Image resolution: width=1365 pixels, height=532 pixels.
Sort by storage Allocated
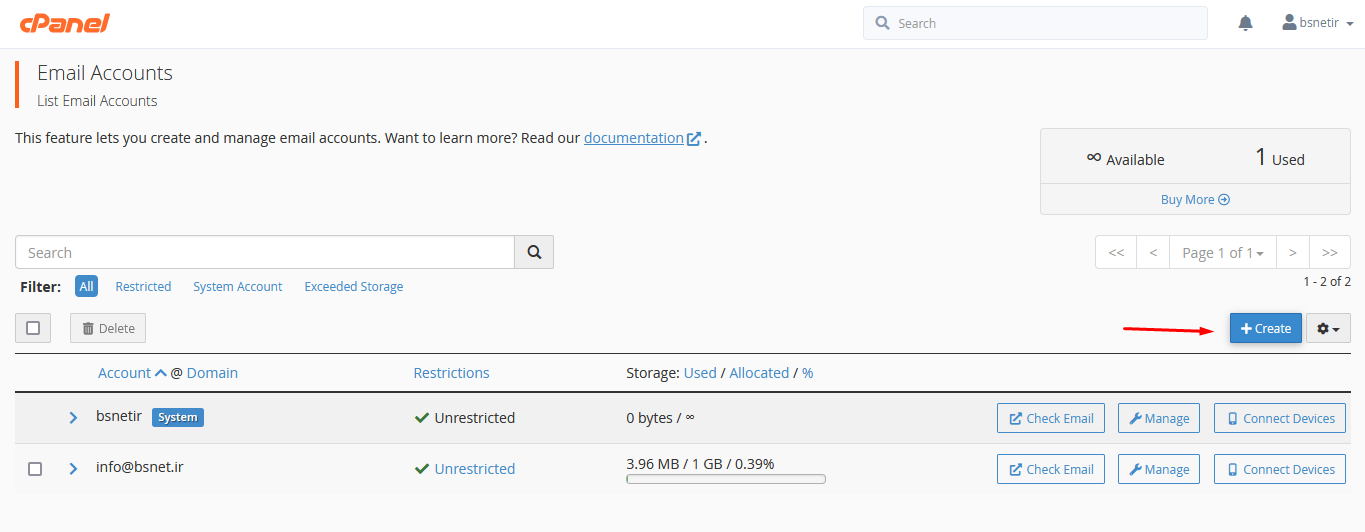(759, 373)
